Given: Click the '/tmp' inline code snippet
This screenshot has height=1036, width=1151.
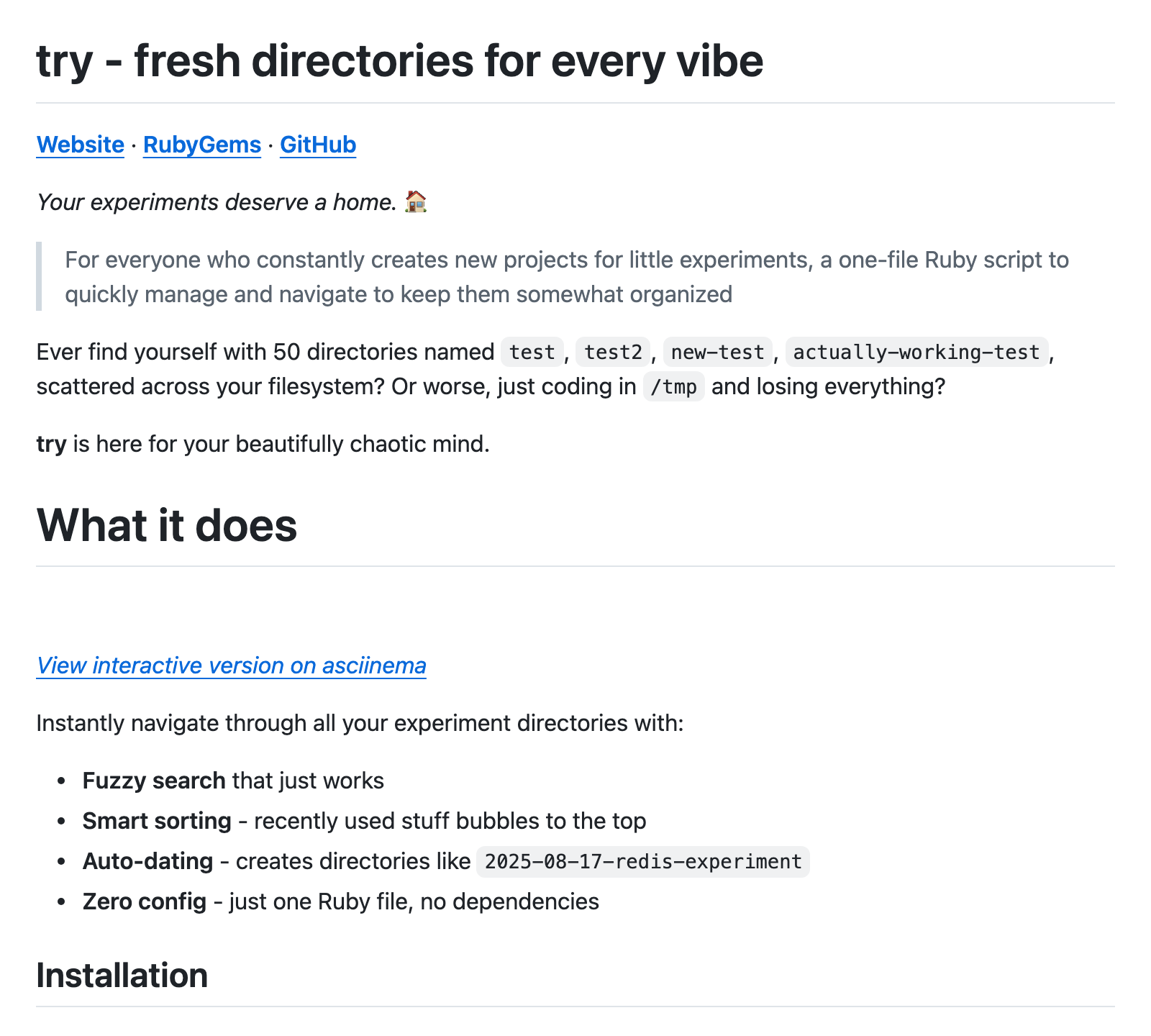Looking at the screenshot, I should coord(673,387).
